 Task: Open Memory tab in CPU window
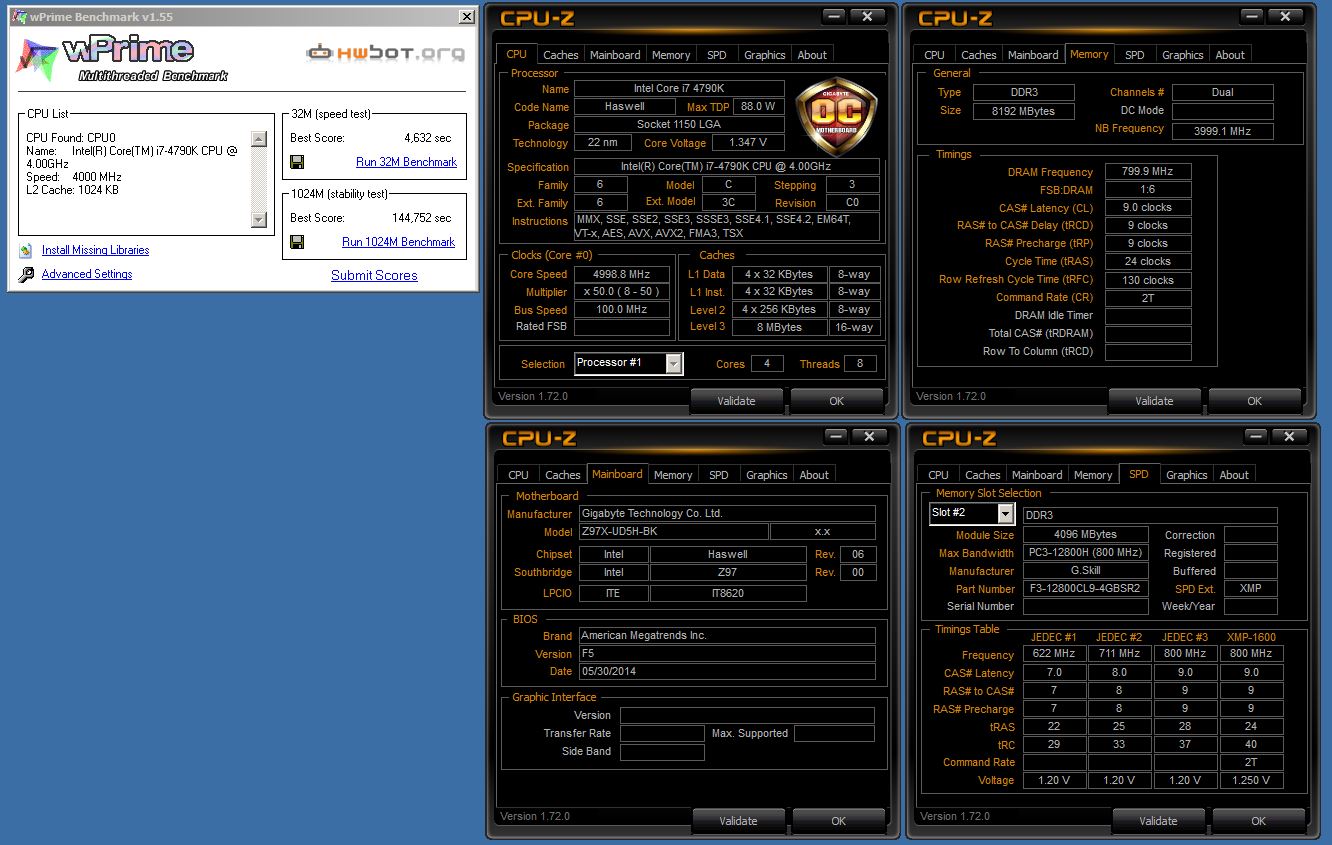point(671,55)
